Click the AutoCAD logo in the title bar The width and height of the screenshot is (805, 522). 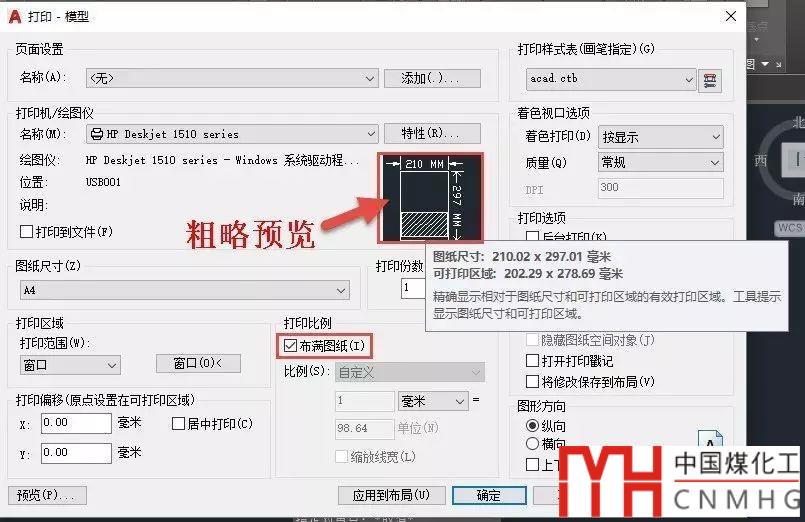click(15, 17)
